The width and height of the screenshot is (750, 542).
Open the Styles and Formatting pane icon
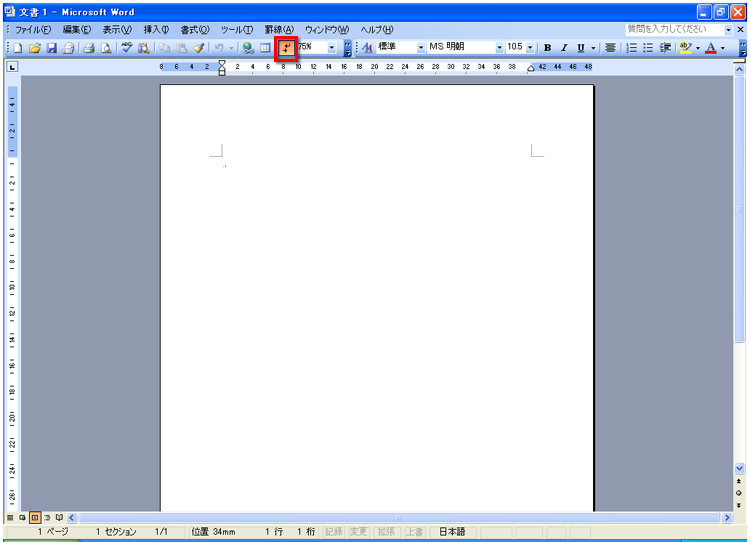[367, 47]
